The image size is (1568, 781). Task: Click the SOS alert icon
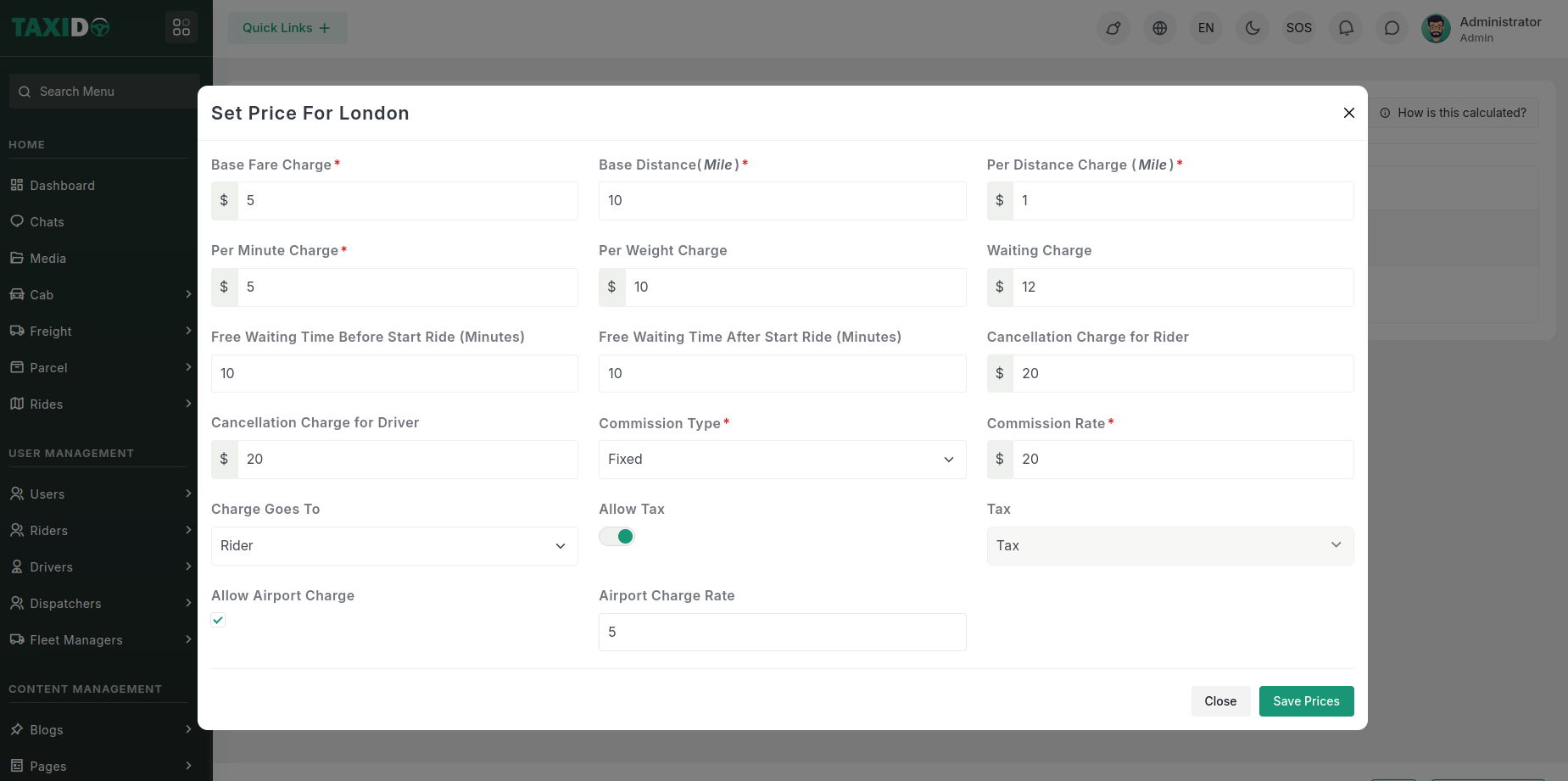tap(1298, 28)
